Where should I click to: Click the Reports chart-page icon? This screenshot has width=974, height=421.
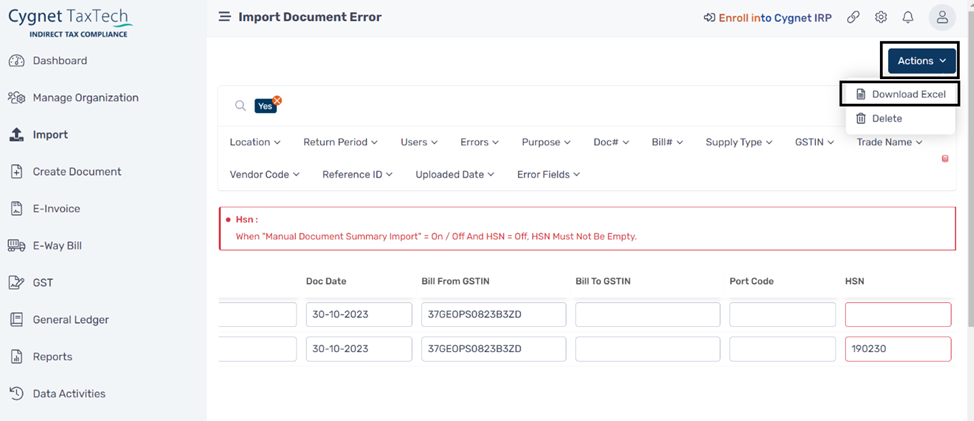click(17, 356)
